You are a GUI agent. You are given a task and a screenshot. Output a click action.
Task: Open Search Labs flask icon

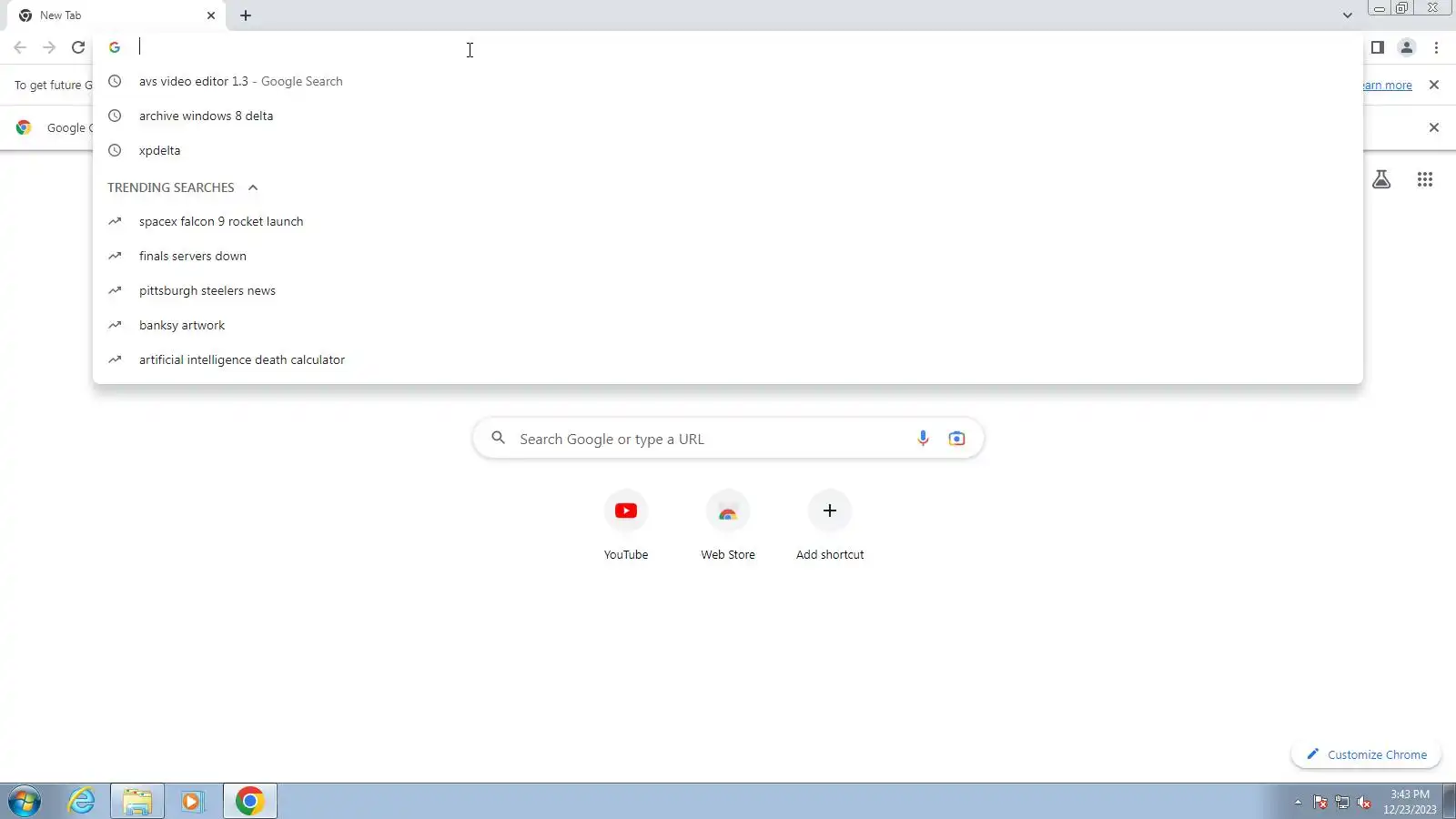tap(1381, 179)
